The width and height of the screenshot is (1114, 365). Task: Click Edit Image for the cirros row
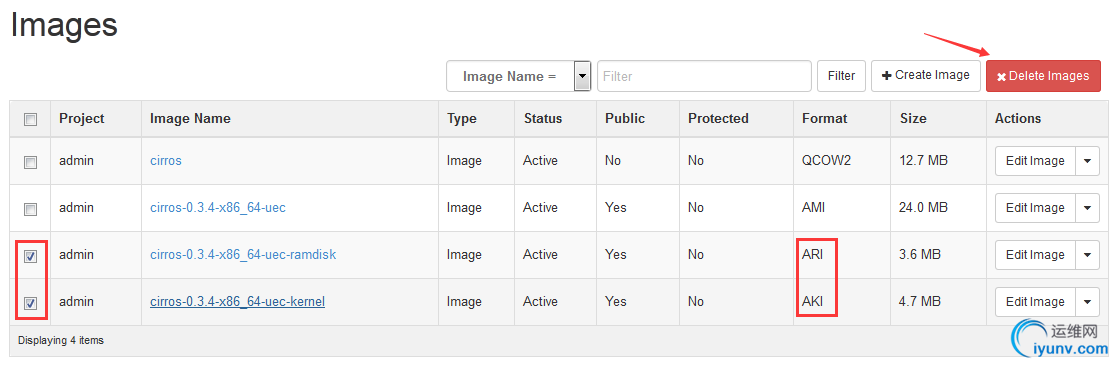[1035, 160]
